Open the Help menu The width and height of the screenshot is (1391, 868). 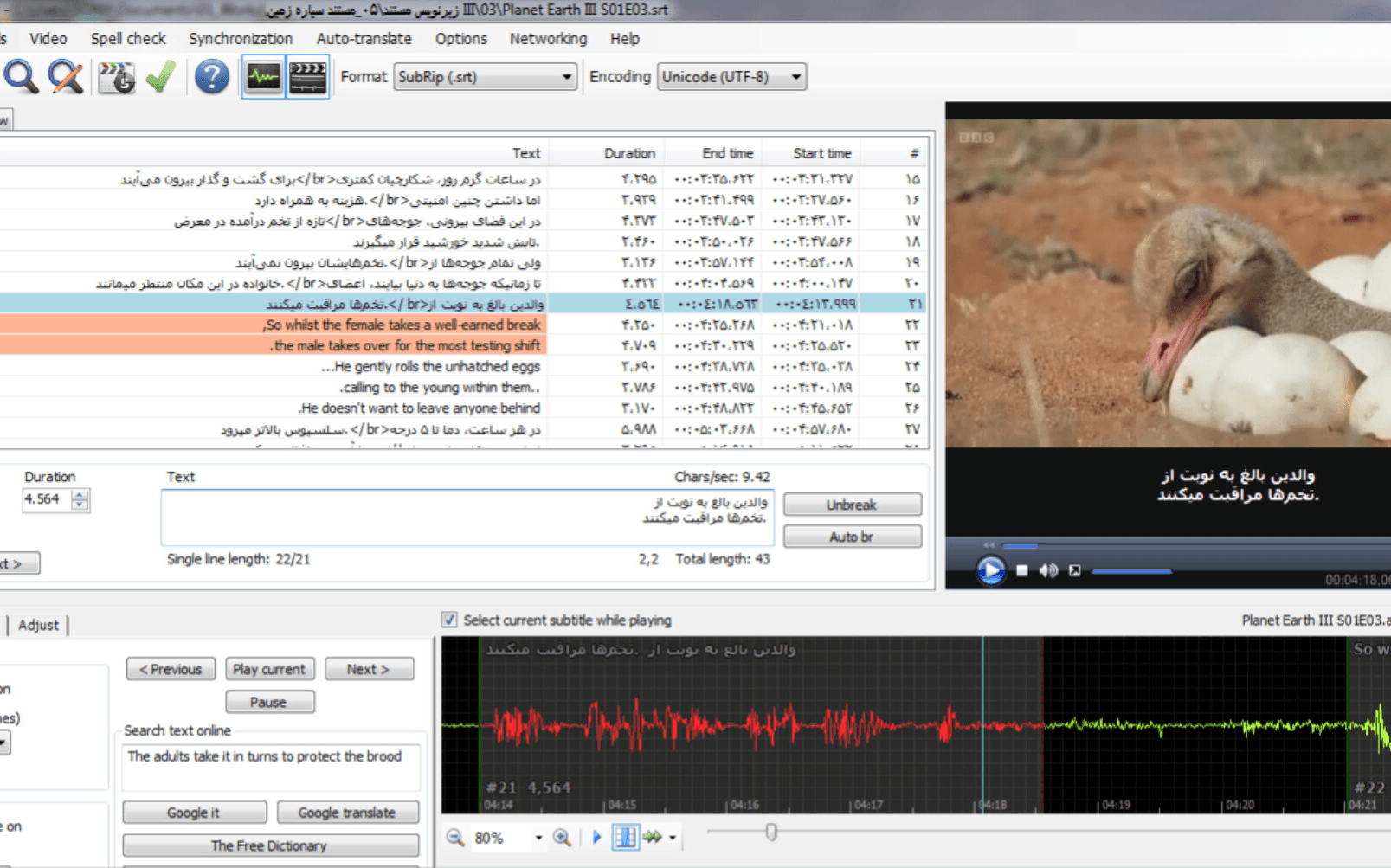(x=624, y=39)
